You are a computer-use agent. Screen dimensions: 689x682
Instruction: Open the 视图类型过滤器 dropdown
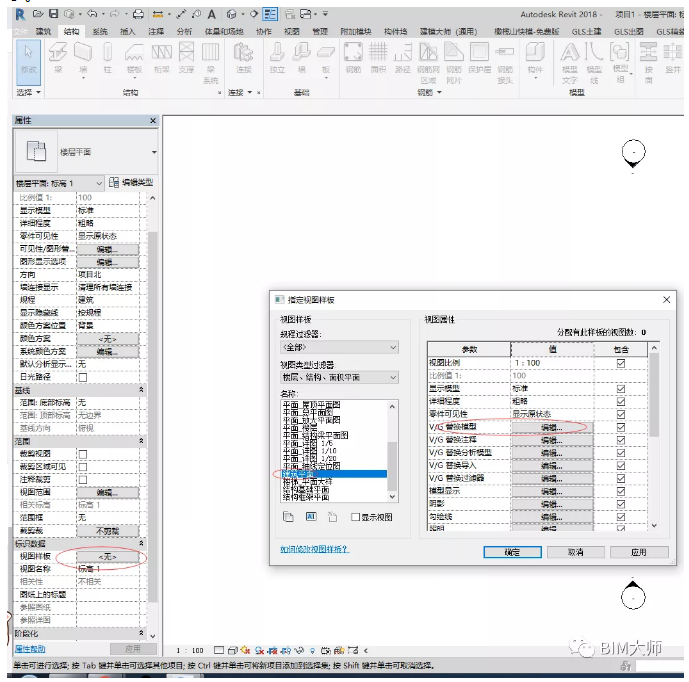pos(339,377)
